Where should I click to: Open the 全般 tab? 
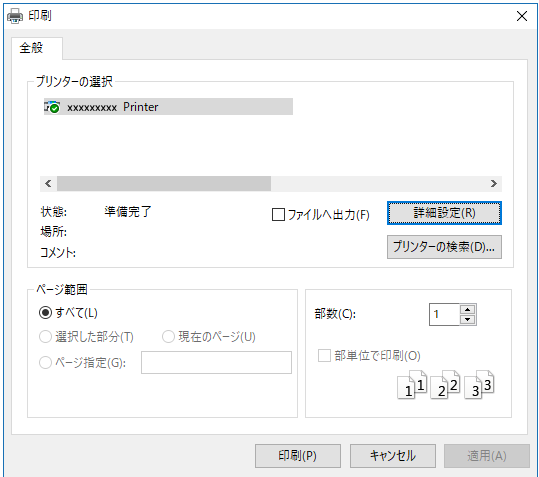coord(32,48)
